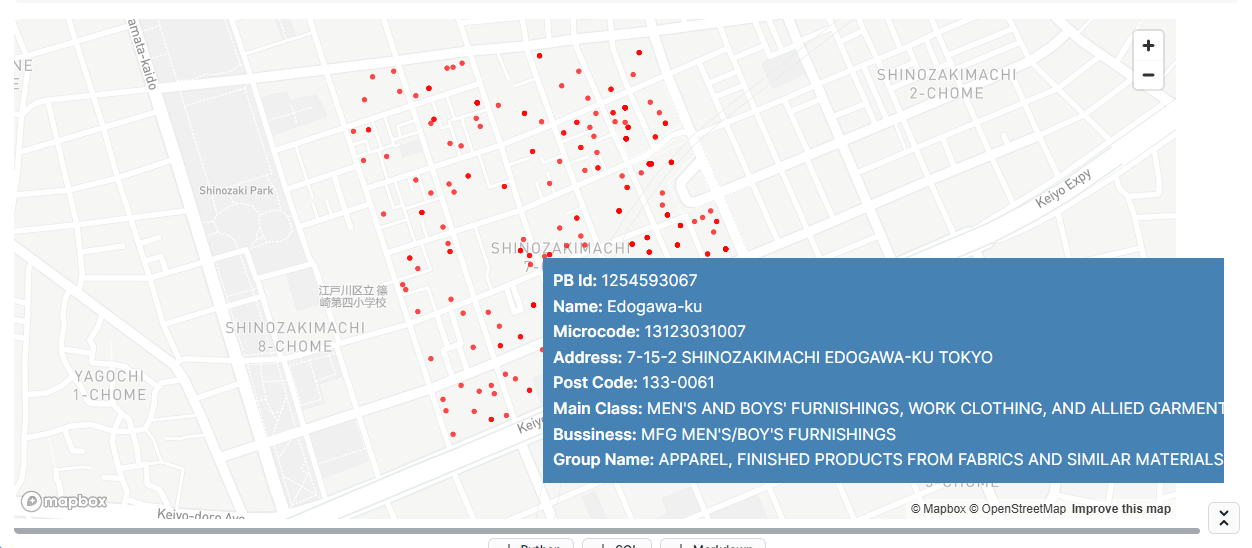
Task: Select the Name: Edogawa-ku tooltip line
Action: coord(627,306)
